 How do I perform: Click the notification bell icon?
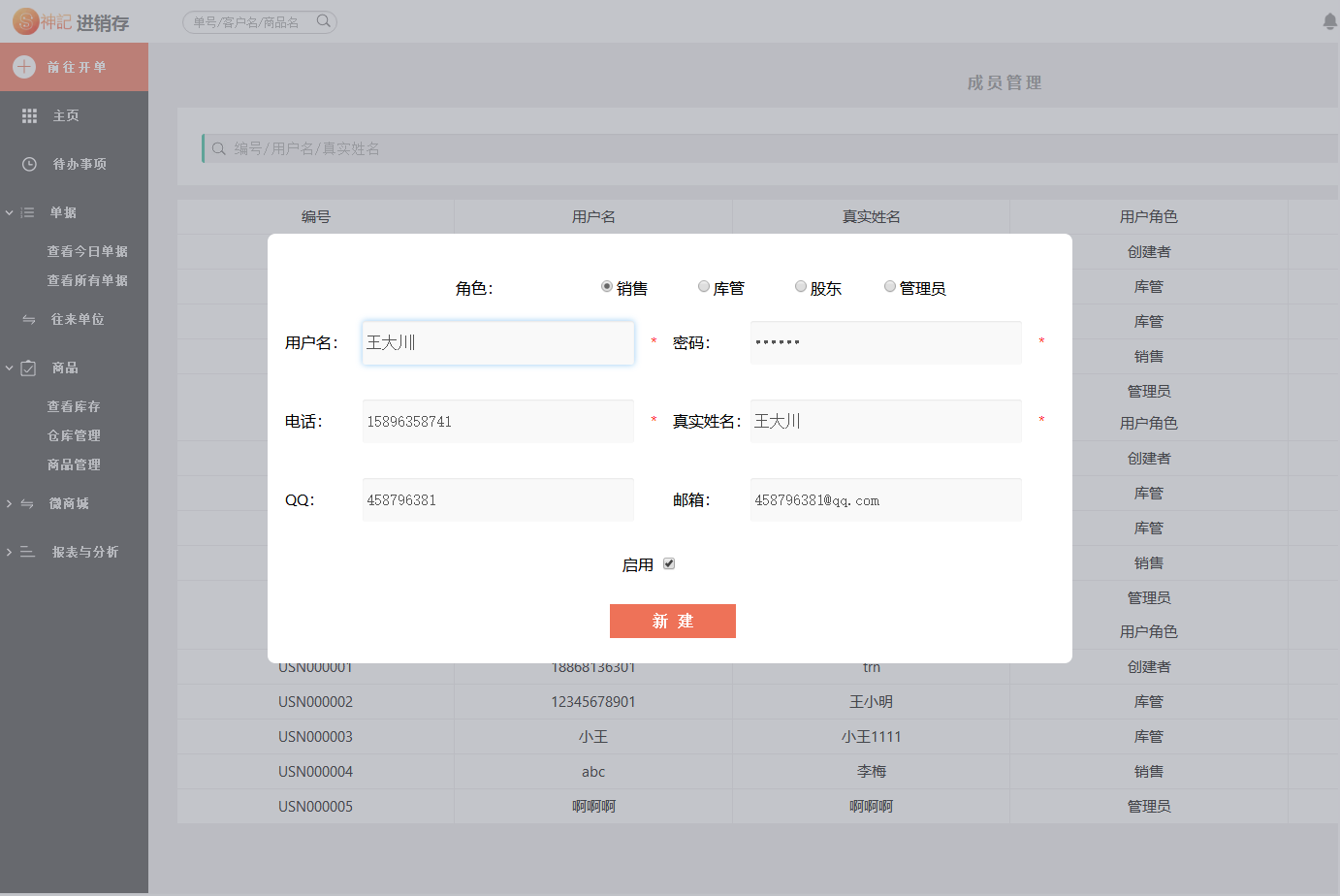(x=1330, y=21)
